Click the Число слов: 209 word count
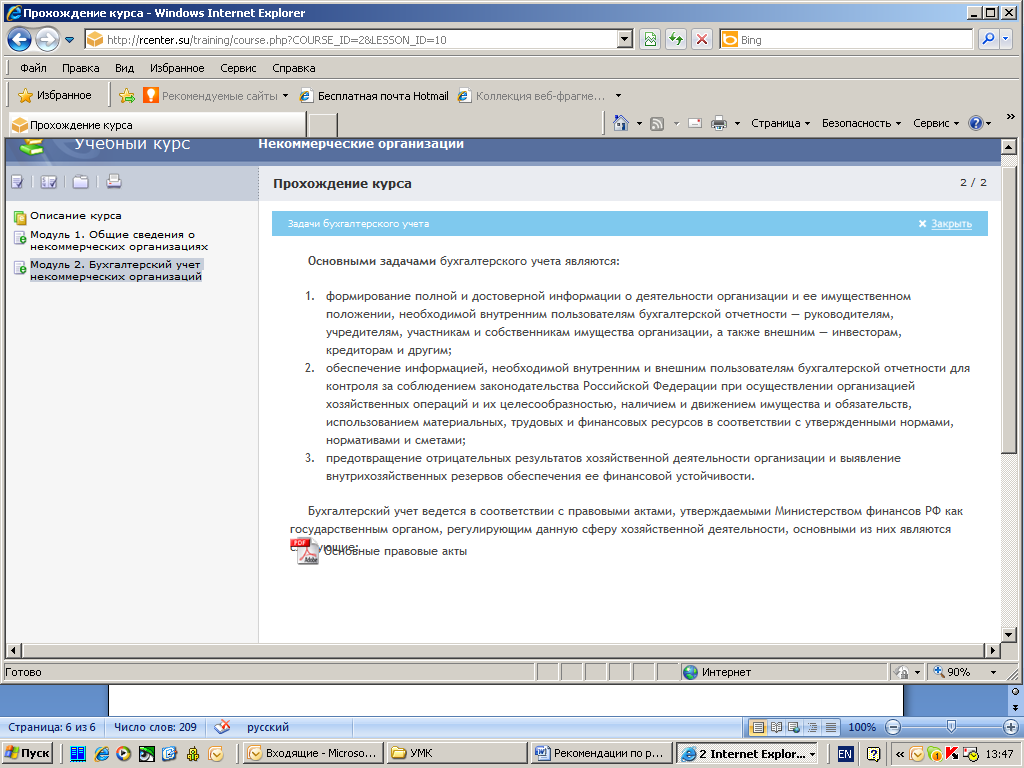 point(155,727)
